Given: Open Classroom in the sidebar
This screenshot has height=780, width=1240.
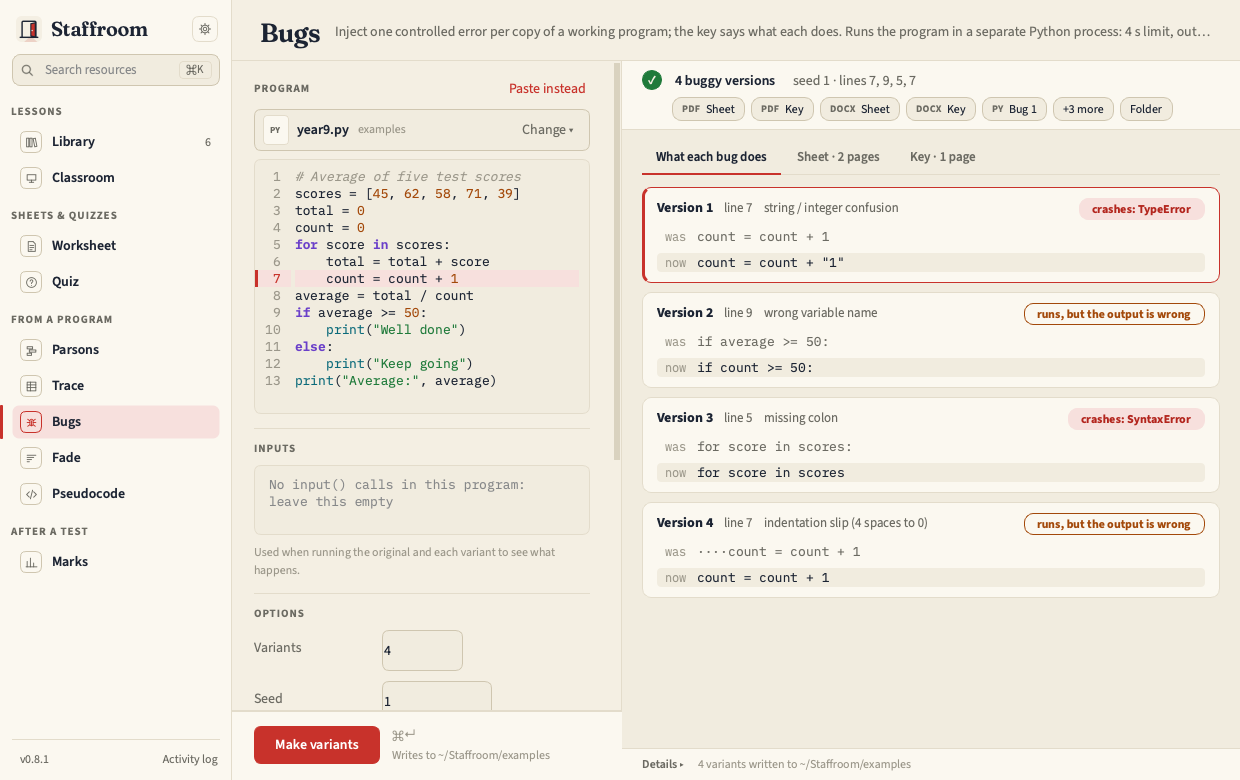Looking at the screenshot, I should pos(116,178).
